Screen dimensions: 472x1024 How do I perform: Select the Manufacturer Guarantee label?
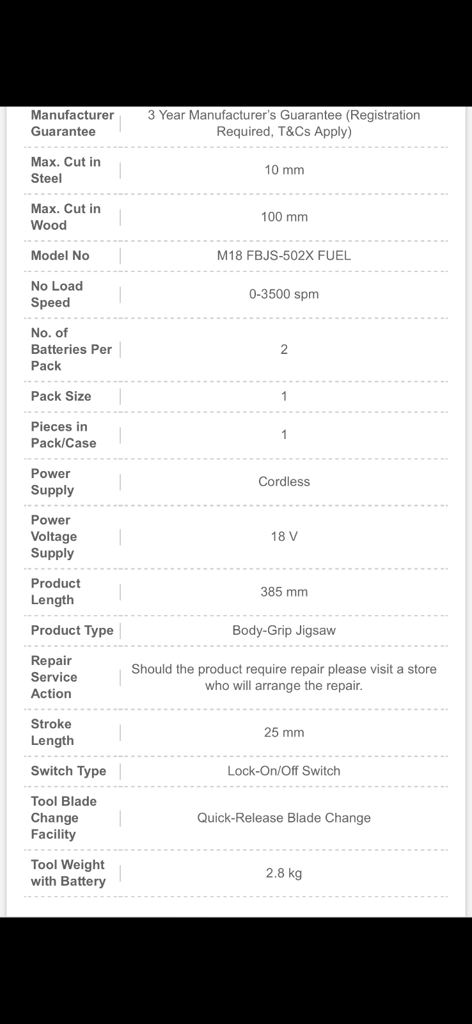pos(72,123)
